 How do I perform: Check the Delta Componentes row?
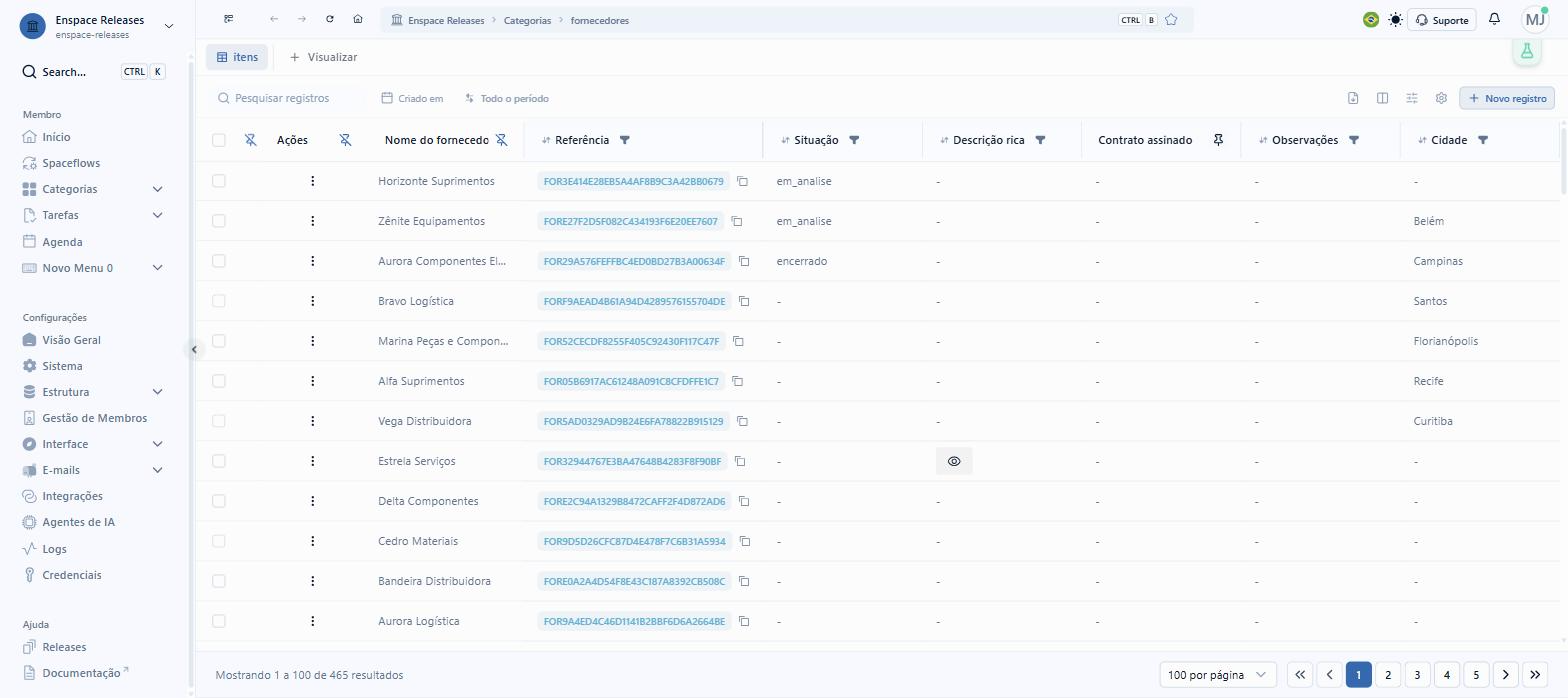[x=219, y=501]
